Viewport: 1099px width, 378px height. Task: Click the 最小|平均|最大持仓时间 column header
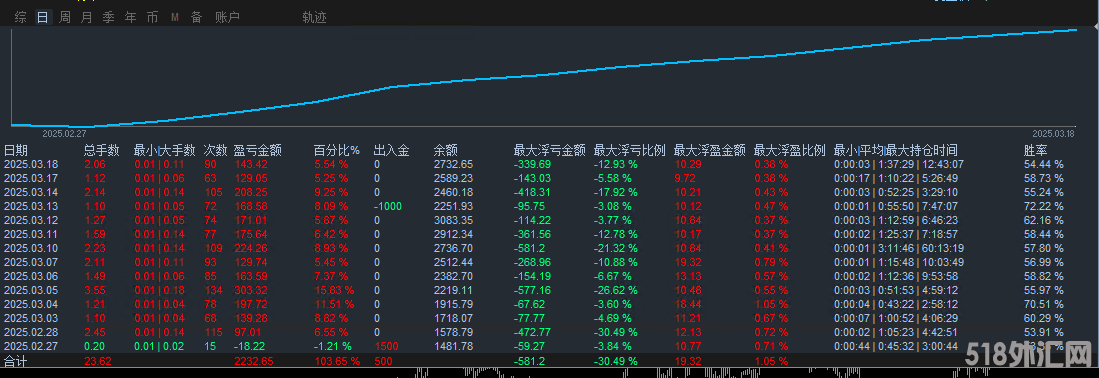coord(896,150)
